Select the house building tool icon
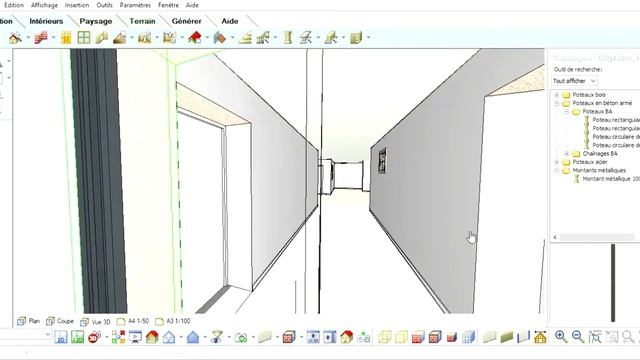Viewport: 640px width, 360px height. coord(16,38)
